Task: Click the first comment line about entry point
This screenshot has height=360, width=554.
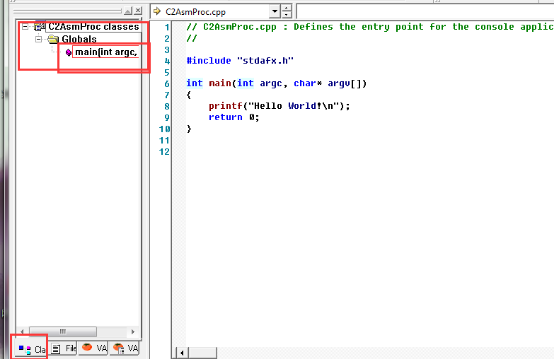Action: tap(370, 27)
